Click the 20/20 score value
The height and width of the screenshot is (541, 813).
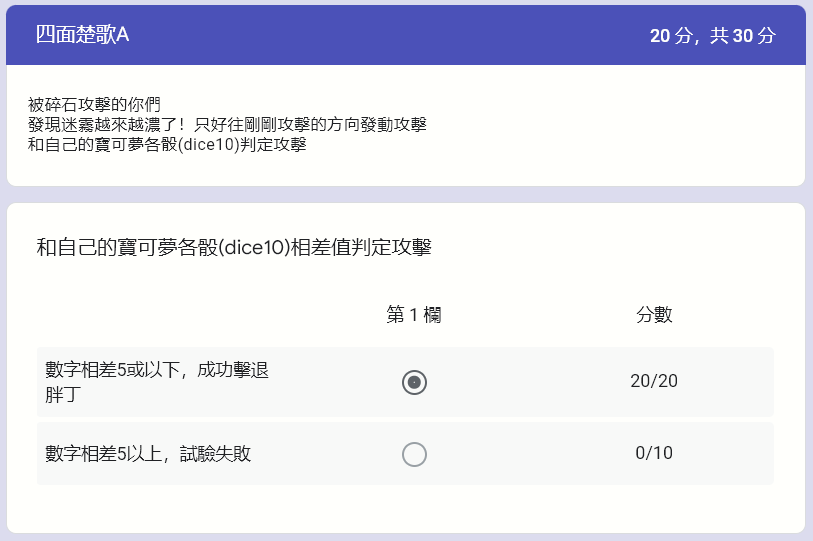tap(654, 381)
